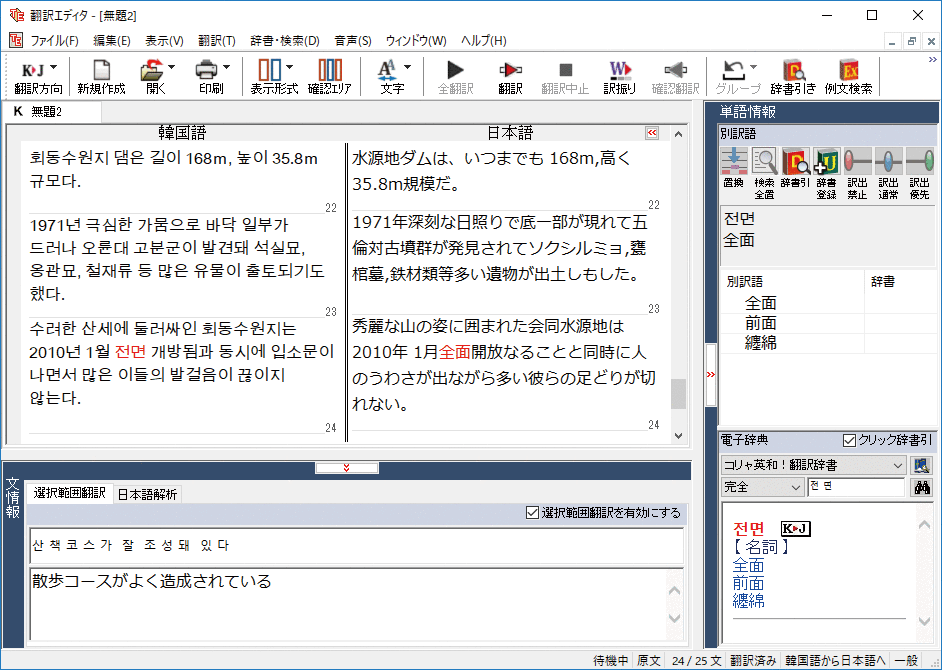Select 前面 in the 別訳語 list
This screenshot has width=942, height=670.
tap(761, 323)
